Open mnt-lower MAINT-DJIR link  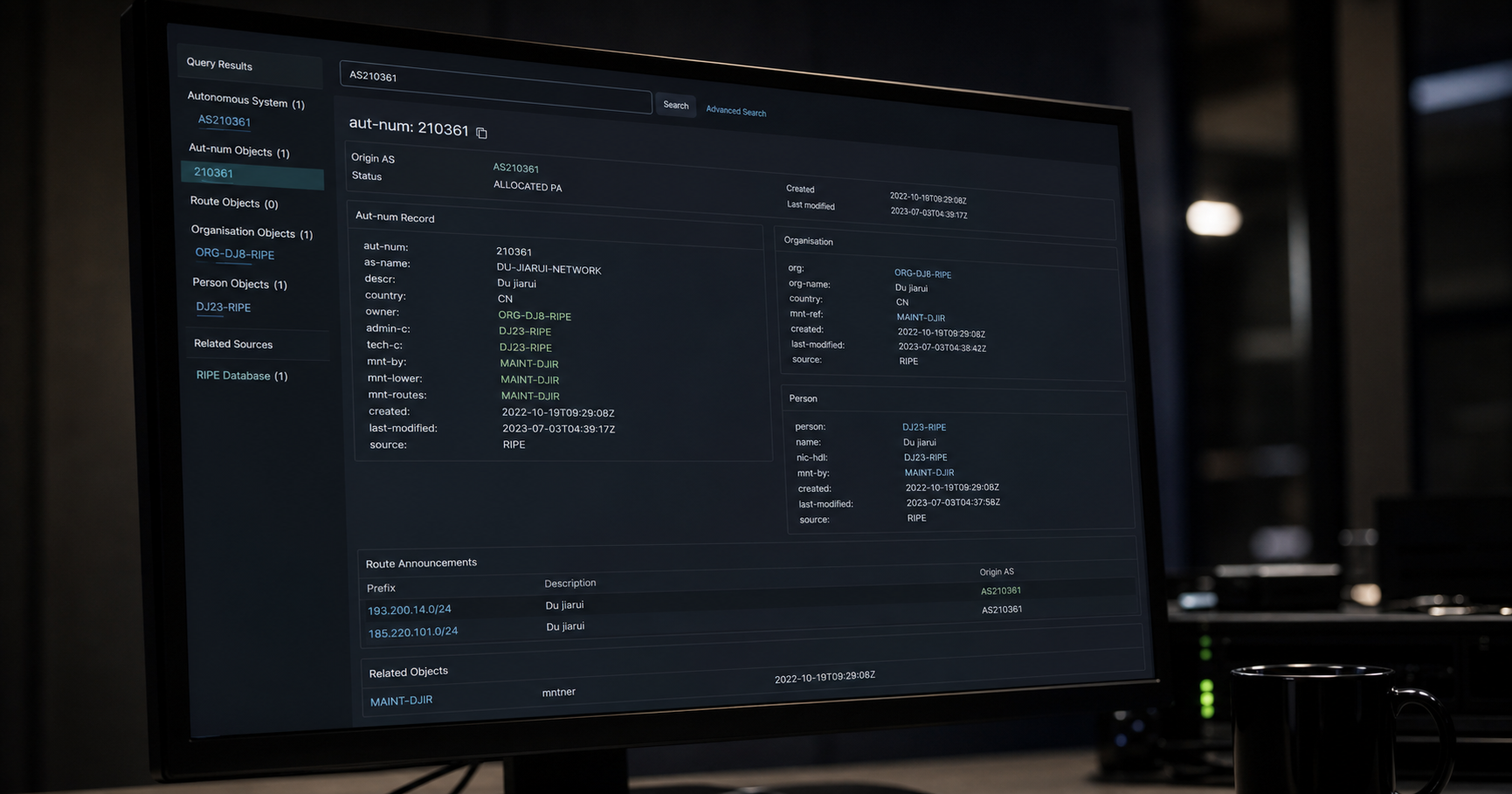529,380
